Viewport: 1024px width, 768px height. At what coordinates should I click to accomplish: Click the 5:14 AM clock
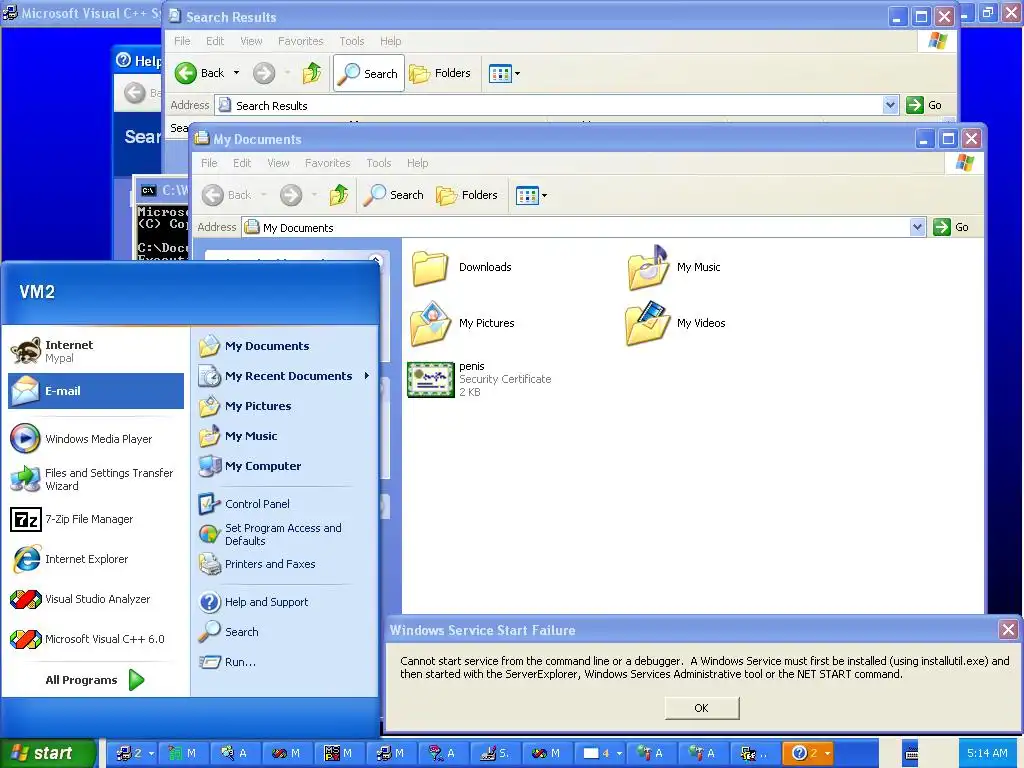987,753
